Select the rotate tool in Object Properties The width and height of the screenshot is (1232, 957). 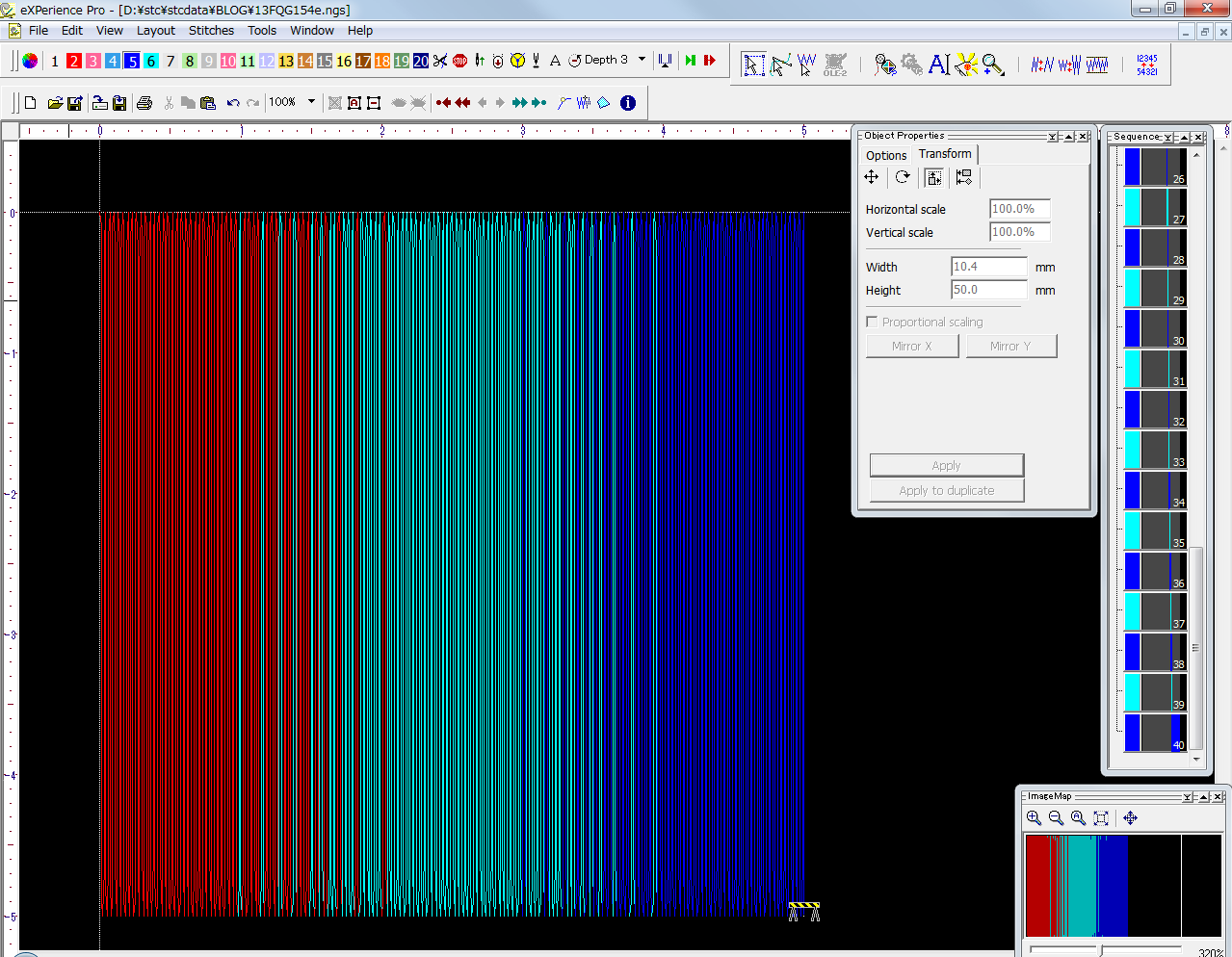(903, 177)
